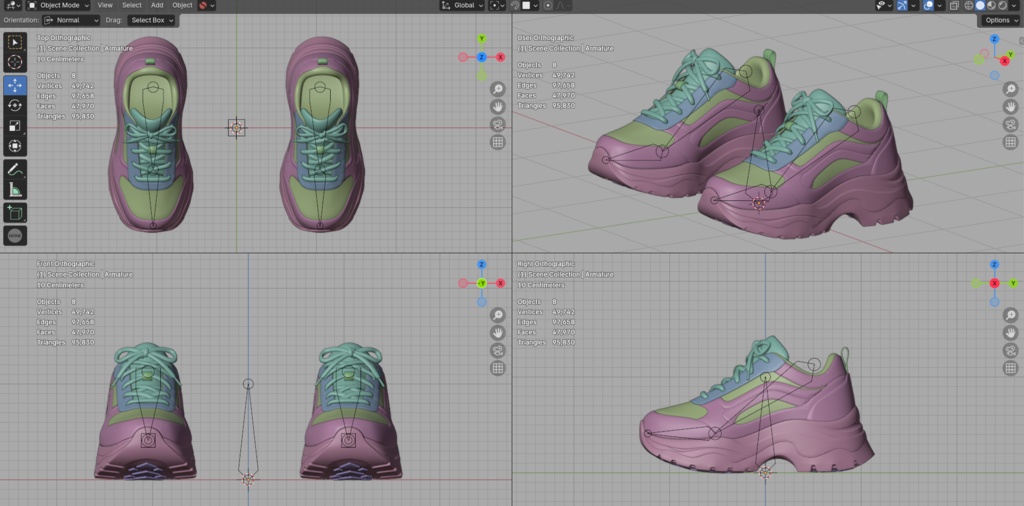Select the shoe in Right Orthographic view
This screenshot has width=1024, height=506.
click(758, 405)
